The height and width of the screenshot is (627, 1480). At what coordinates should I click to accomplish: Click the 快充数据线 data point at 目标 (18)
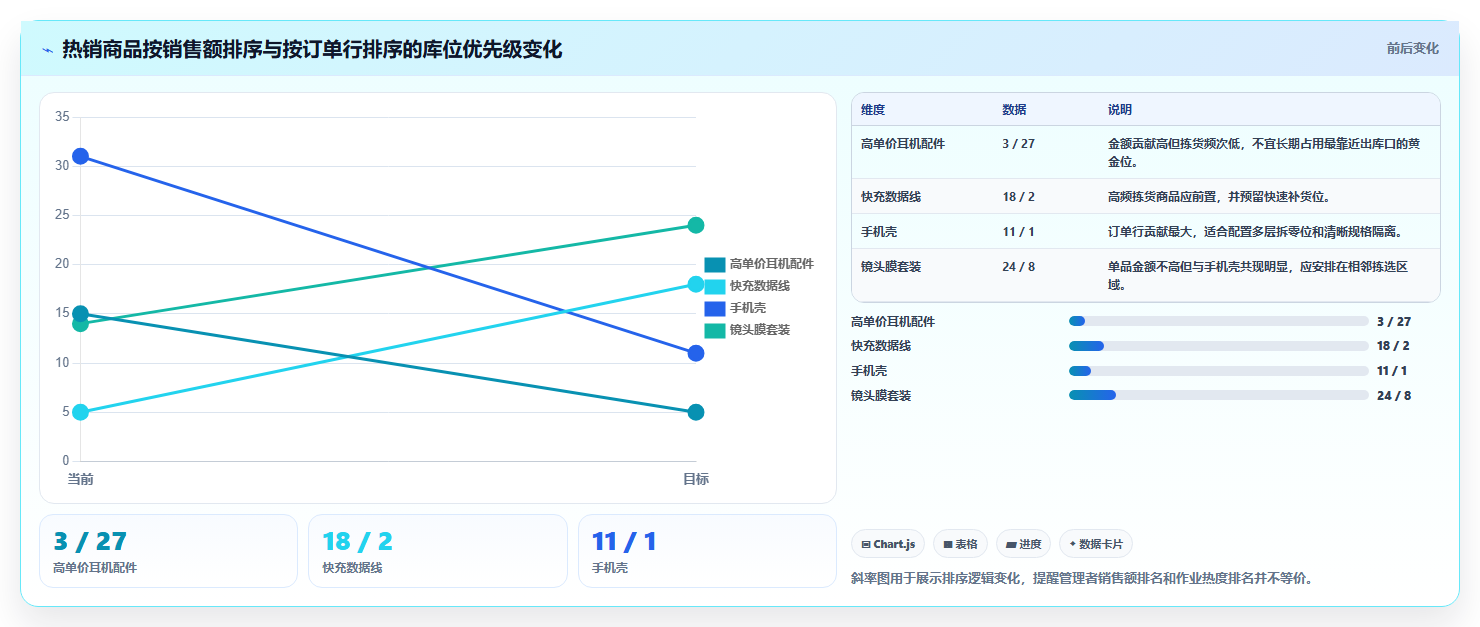[696, 284]
